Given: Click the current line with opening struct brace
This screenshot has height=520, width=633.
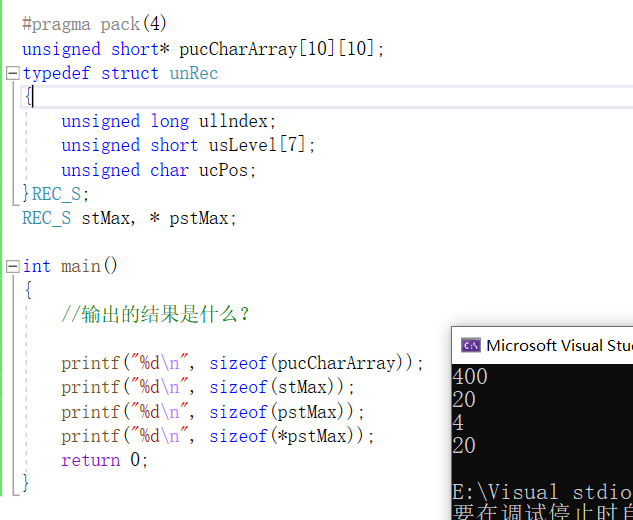Looking at the screenshot, I should point(327,97).
